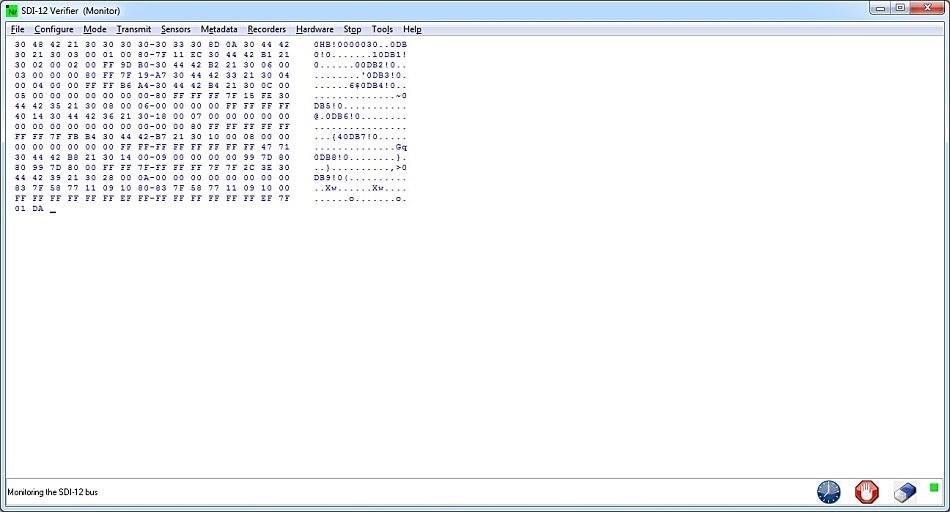Open the Help menu

412,29
